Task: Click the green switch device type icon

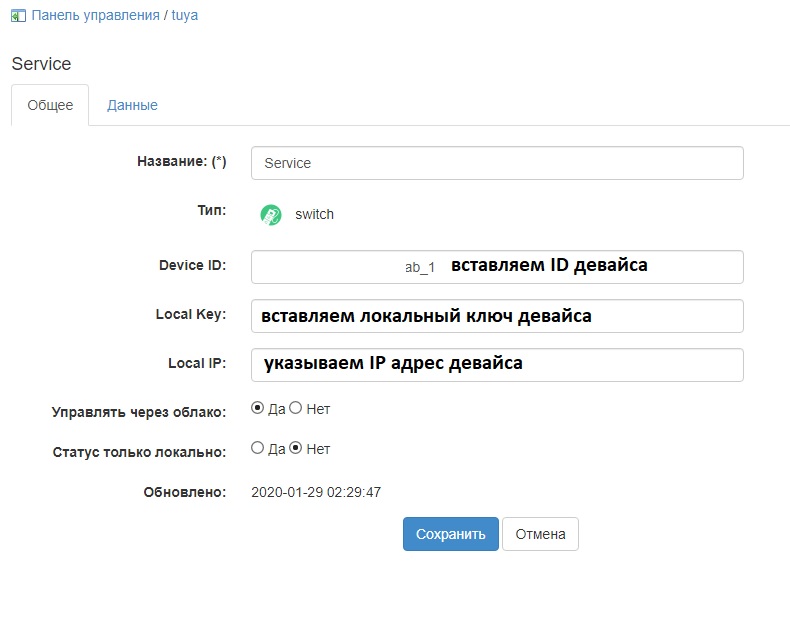Action: tap(271, 215)
